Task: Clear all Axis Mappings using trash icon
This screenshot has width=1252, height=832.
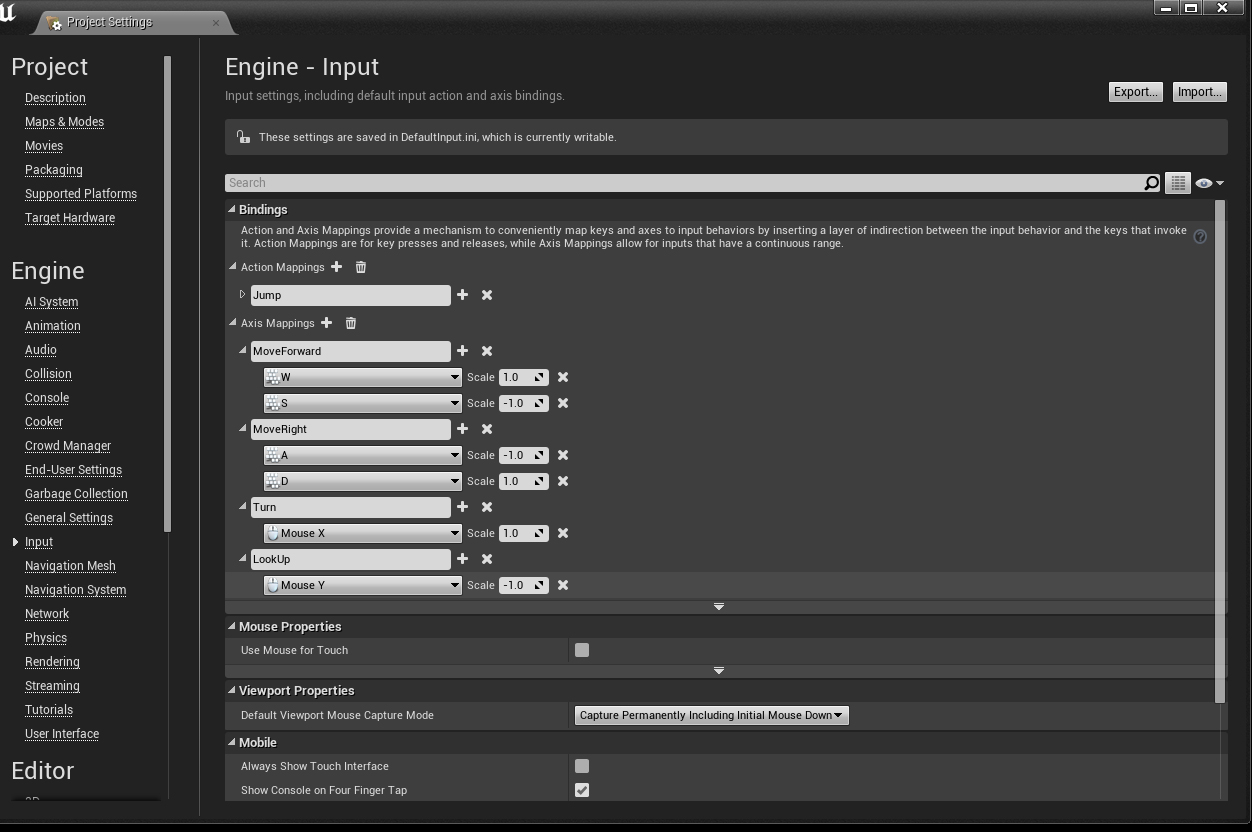Action: [x=351, y=323]
